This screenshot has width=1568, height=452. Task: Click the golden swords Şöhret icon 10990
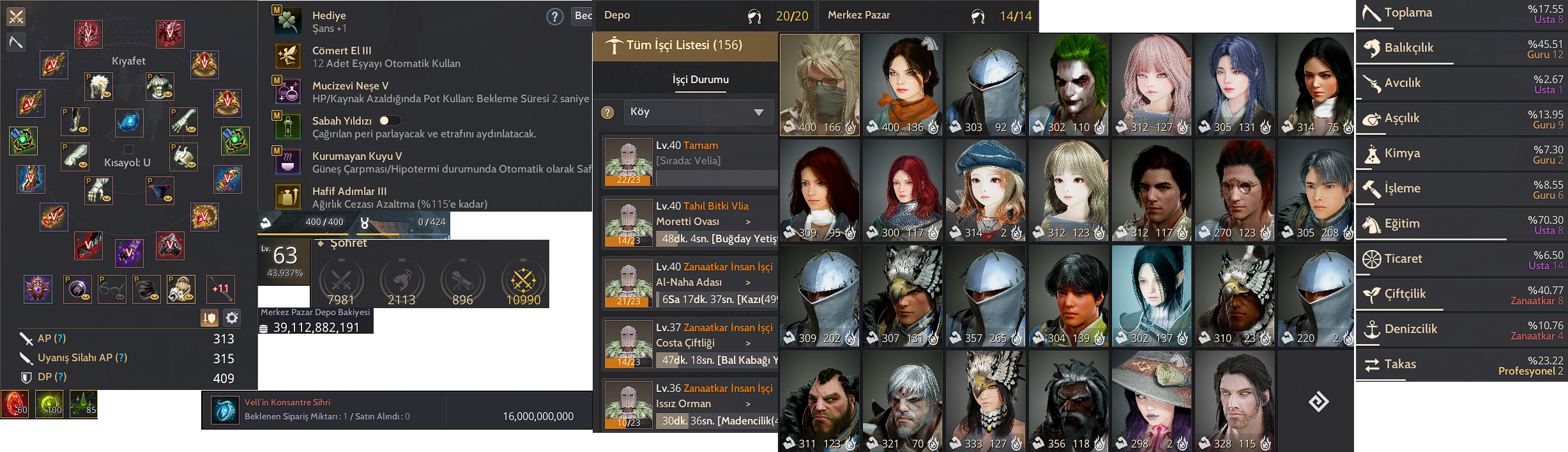click(x=523, y=279)
